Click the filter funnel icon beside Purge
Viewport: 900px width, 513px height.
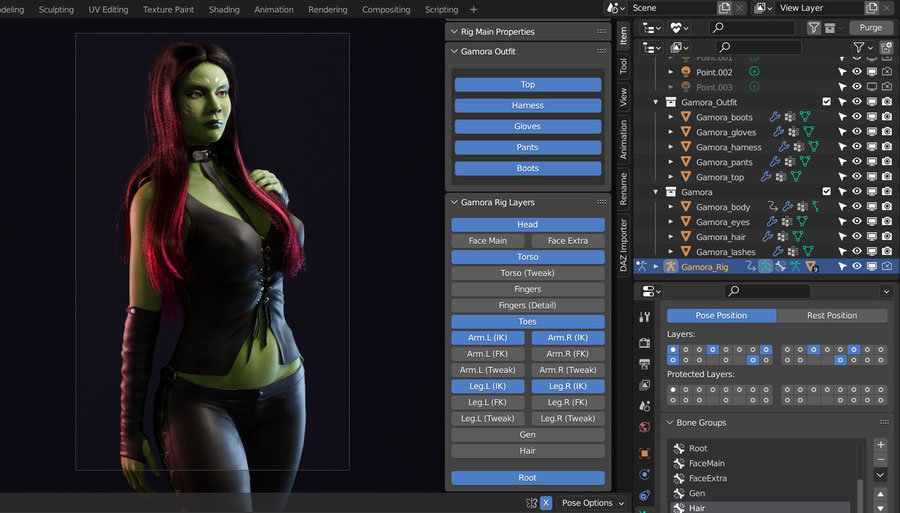813,27
